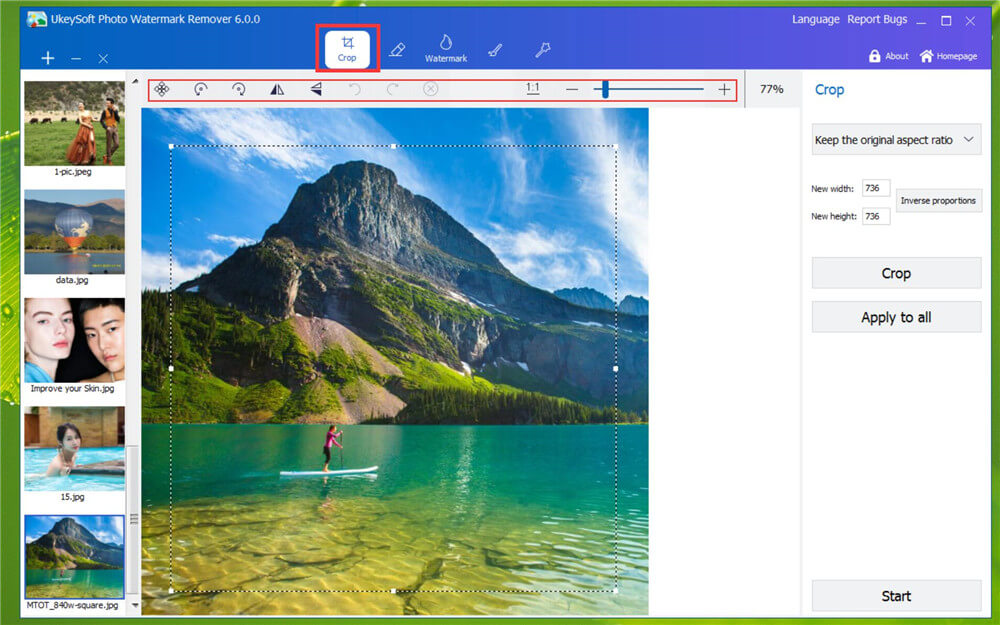Click Apply to all button
This screenshot has height=625, width=1000.
tap(896, 317)
